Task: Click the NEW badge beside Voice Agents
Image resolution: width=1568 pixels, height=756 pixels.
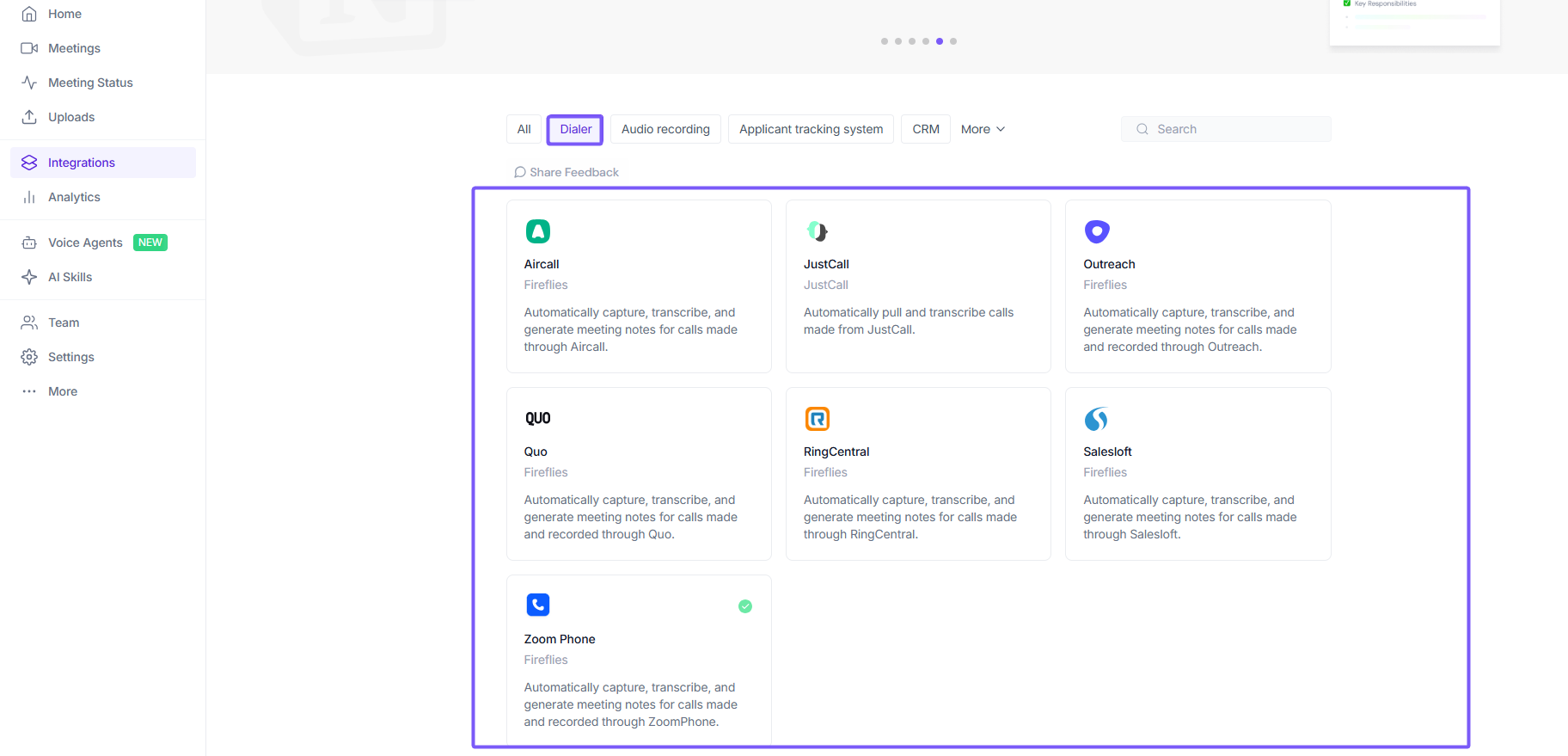Action: tap(150, 243)
